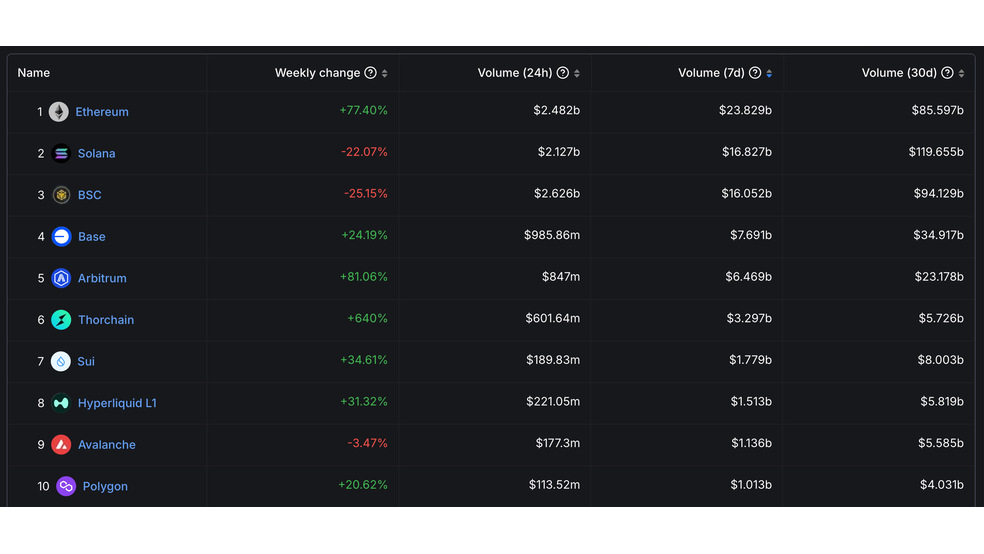The image size is (984, 554).
Task: Select Solana weekly change -22.07%
Action: 364,152
